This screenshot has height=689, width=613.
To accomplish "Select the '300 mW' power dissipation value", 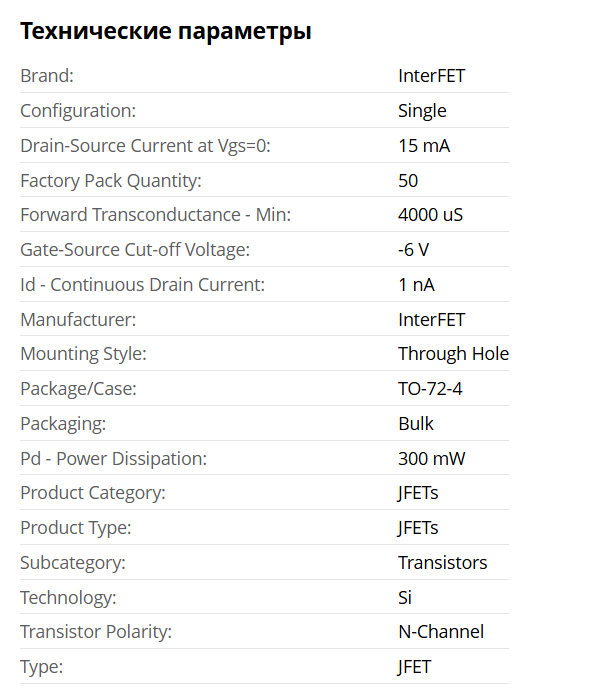I will (x=432, y=458).
